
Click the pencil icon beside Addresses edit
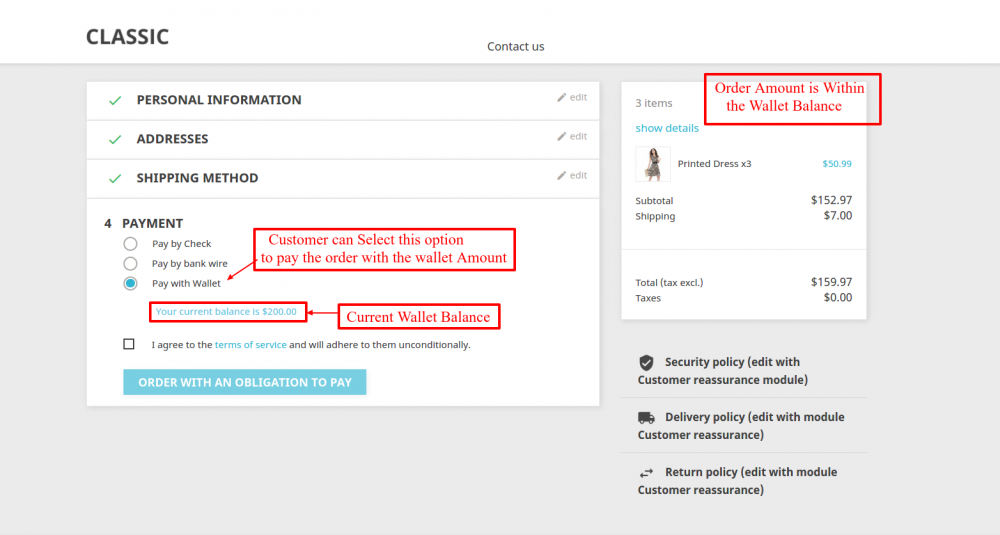(561, 136)
